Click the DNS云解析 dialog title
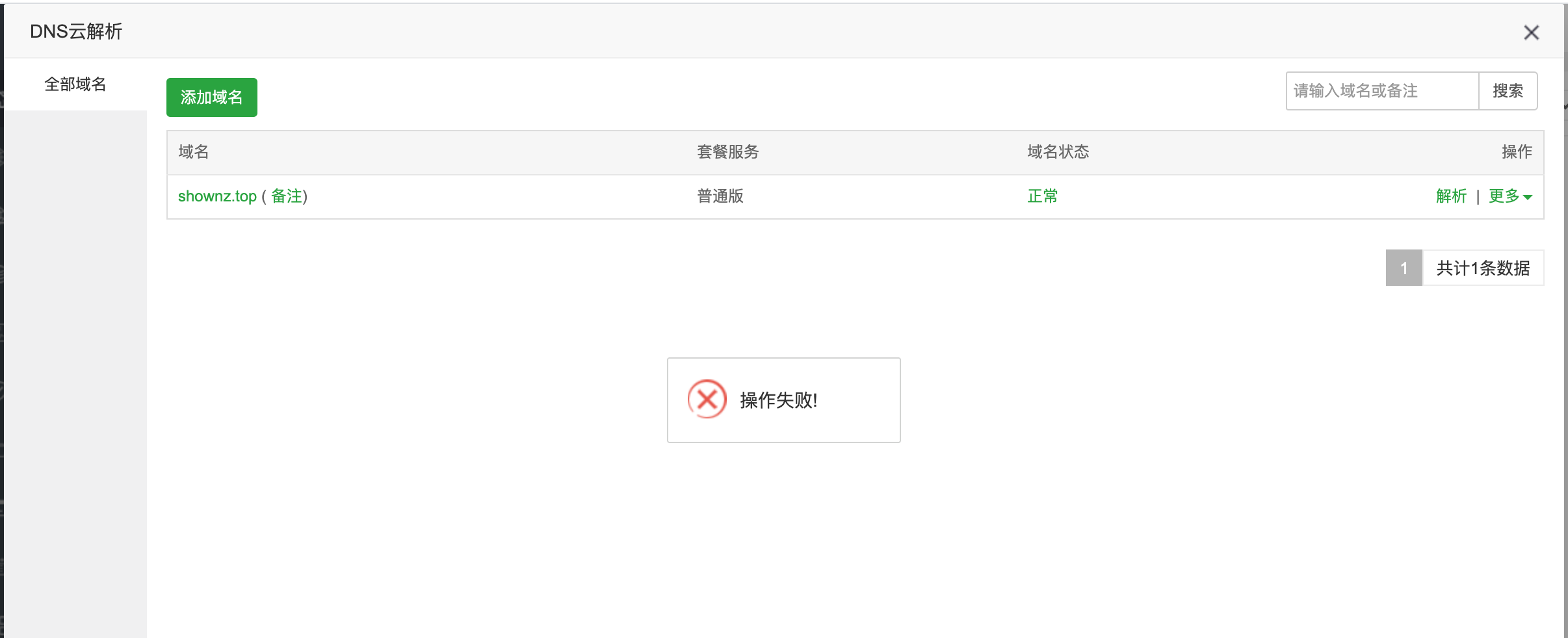 point(76,31)
